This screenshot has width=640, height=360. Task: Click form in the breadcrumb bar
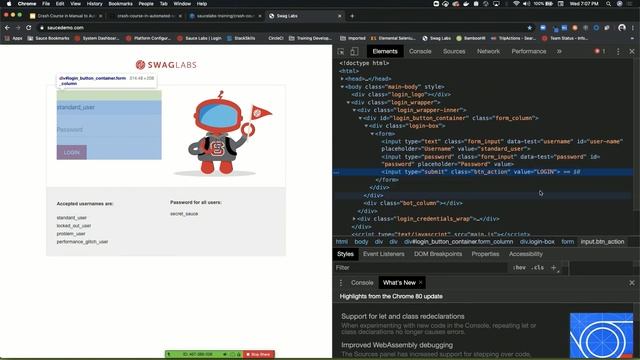click(567, 242)
